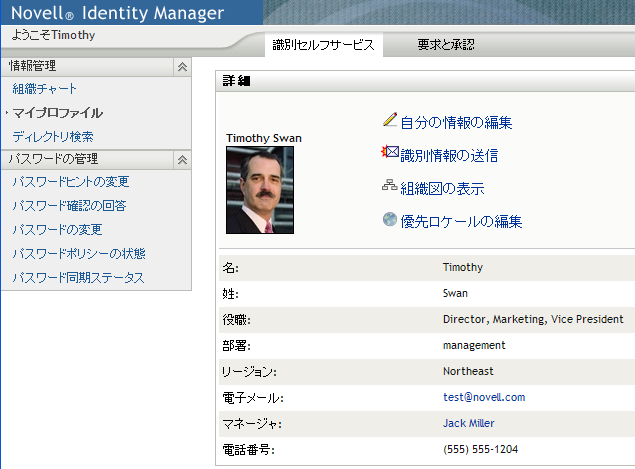The height and width of the screenshot is (469, 635).
Task: Click the envelope icon for sending identity info
Action: [390, 153]
